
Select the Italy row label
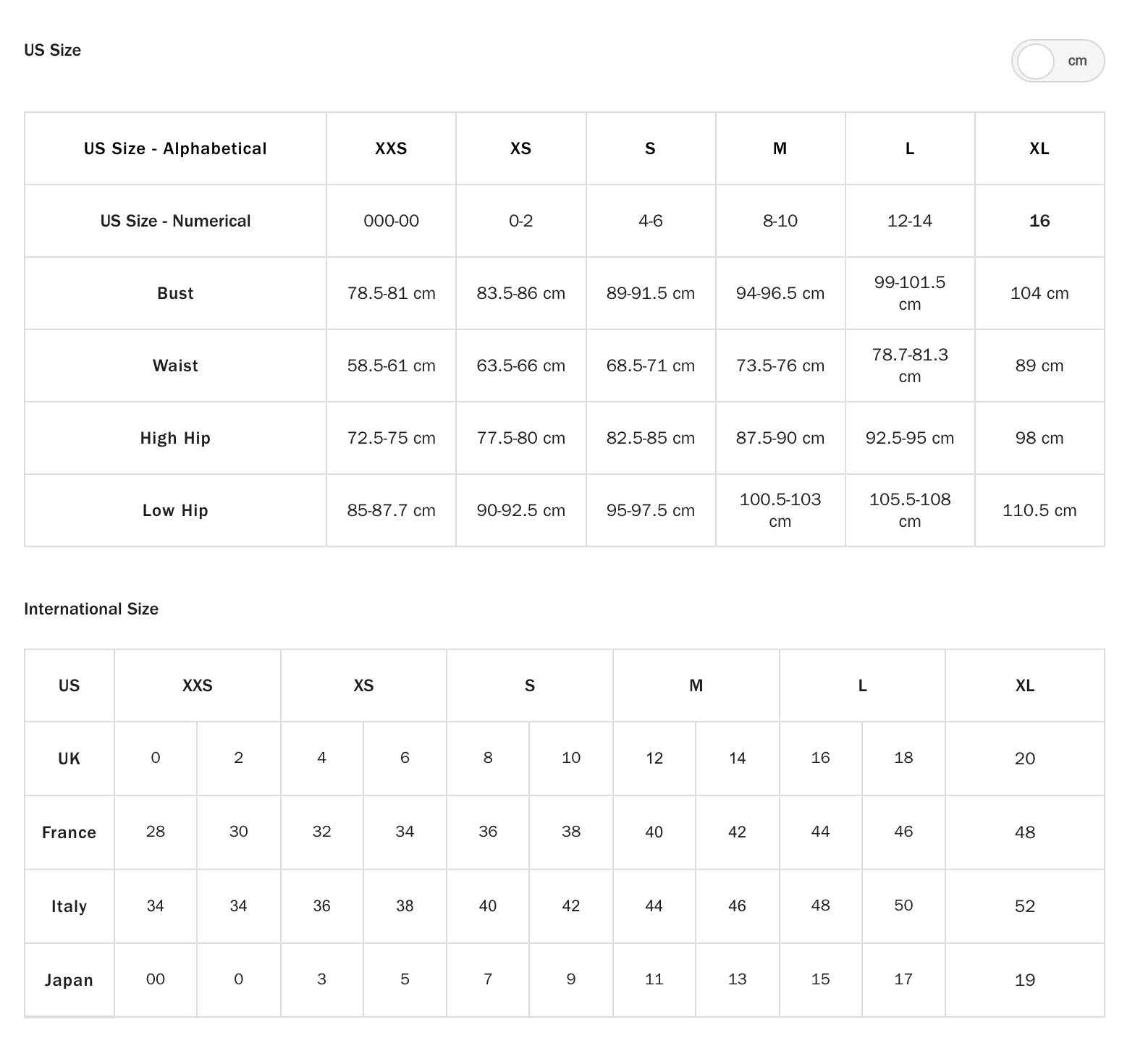pos(69,906)
